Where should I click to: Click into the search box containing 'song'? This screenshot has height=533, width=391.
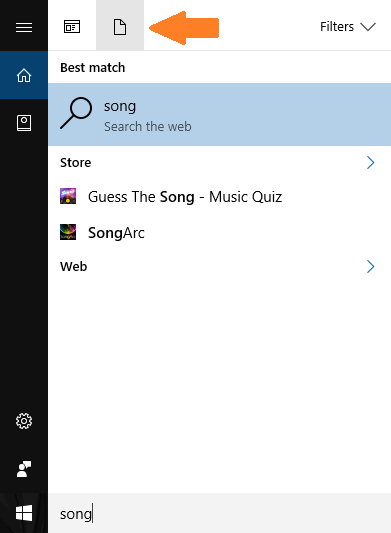click(220, 513)
